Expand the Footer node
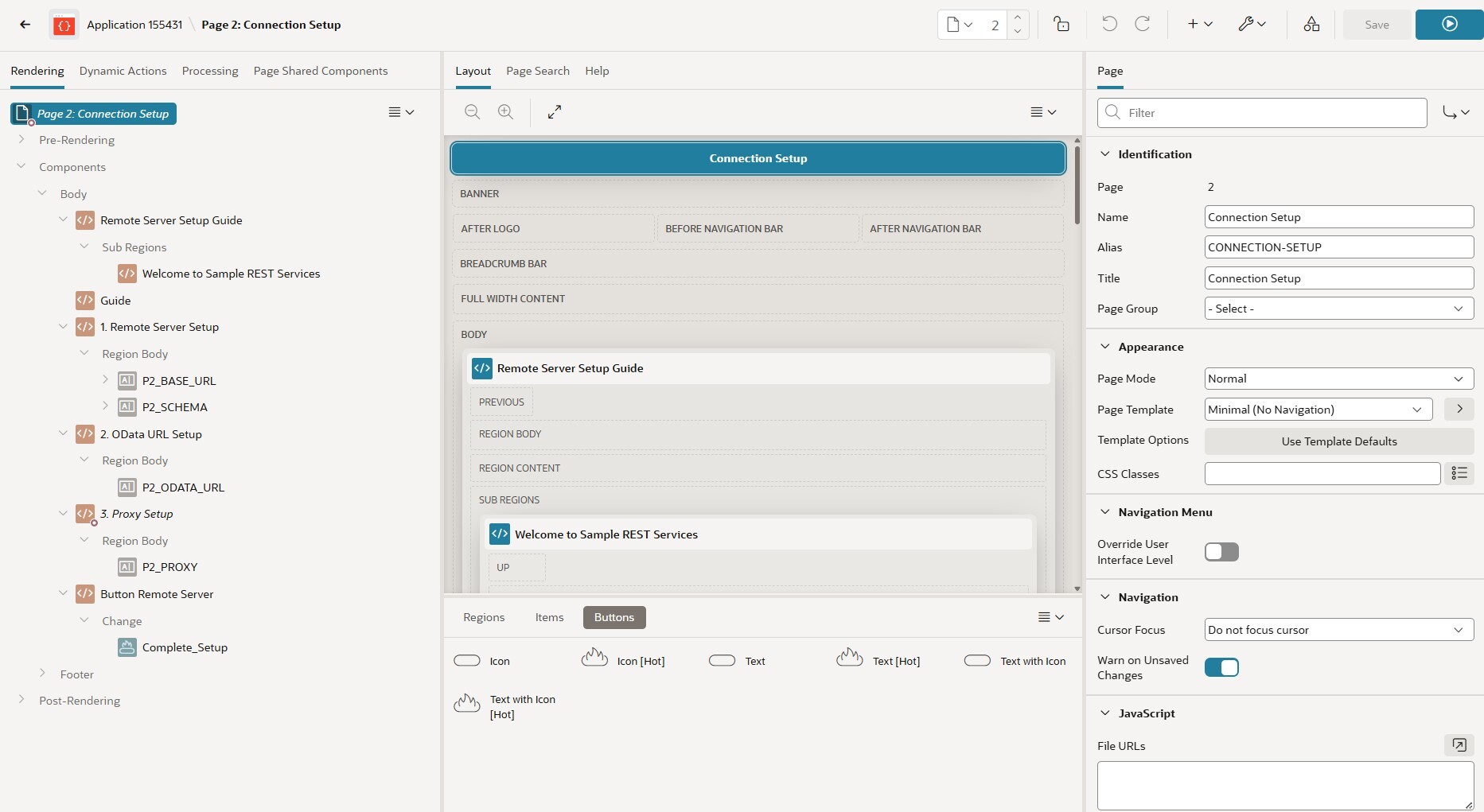Image resolution: width=1484 pixels, height=812 pixels. tap(42, 674)
